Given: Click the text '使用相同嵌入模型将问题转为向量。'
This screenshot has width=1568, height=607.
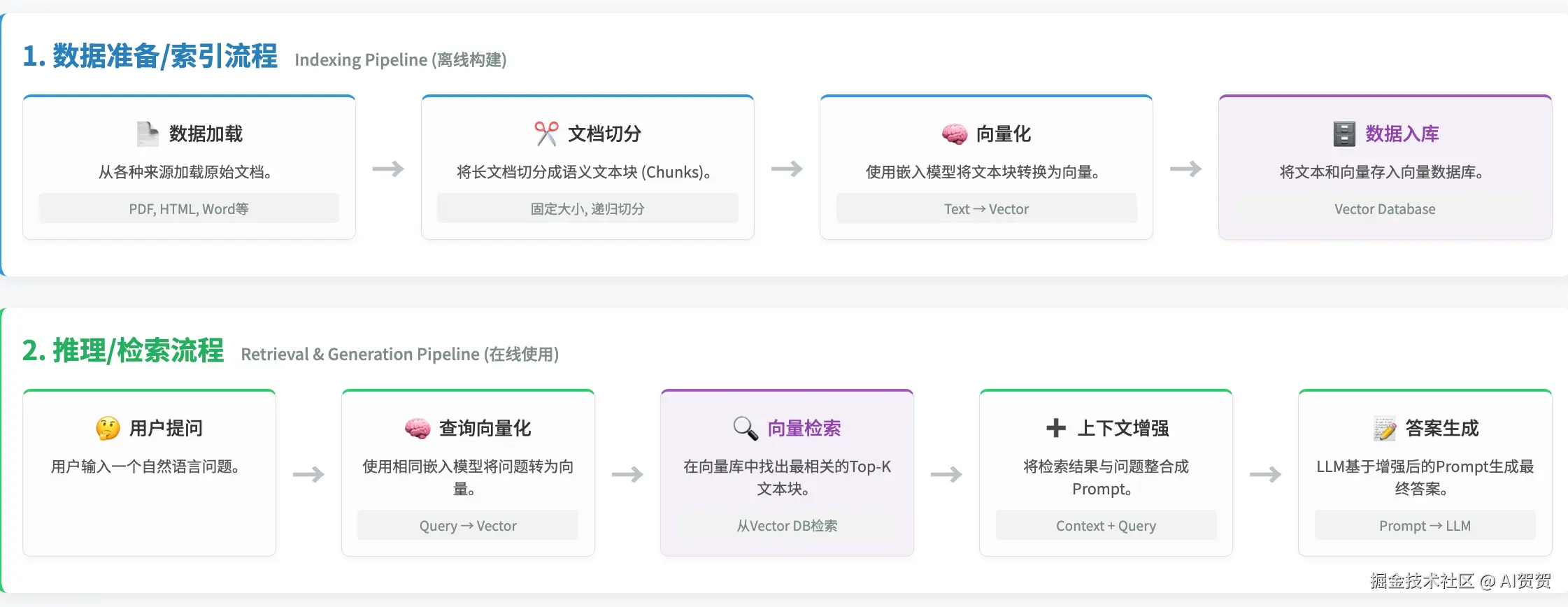Looking at the screenshot, I should (x=468, y=477).
